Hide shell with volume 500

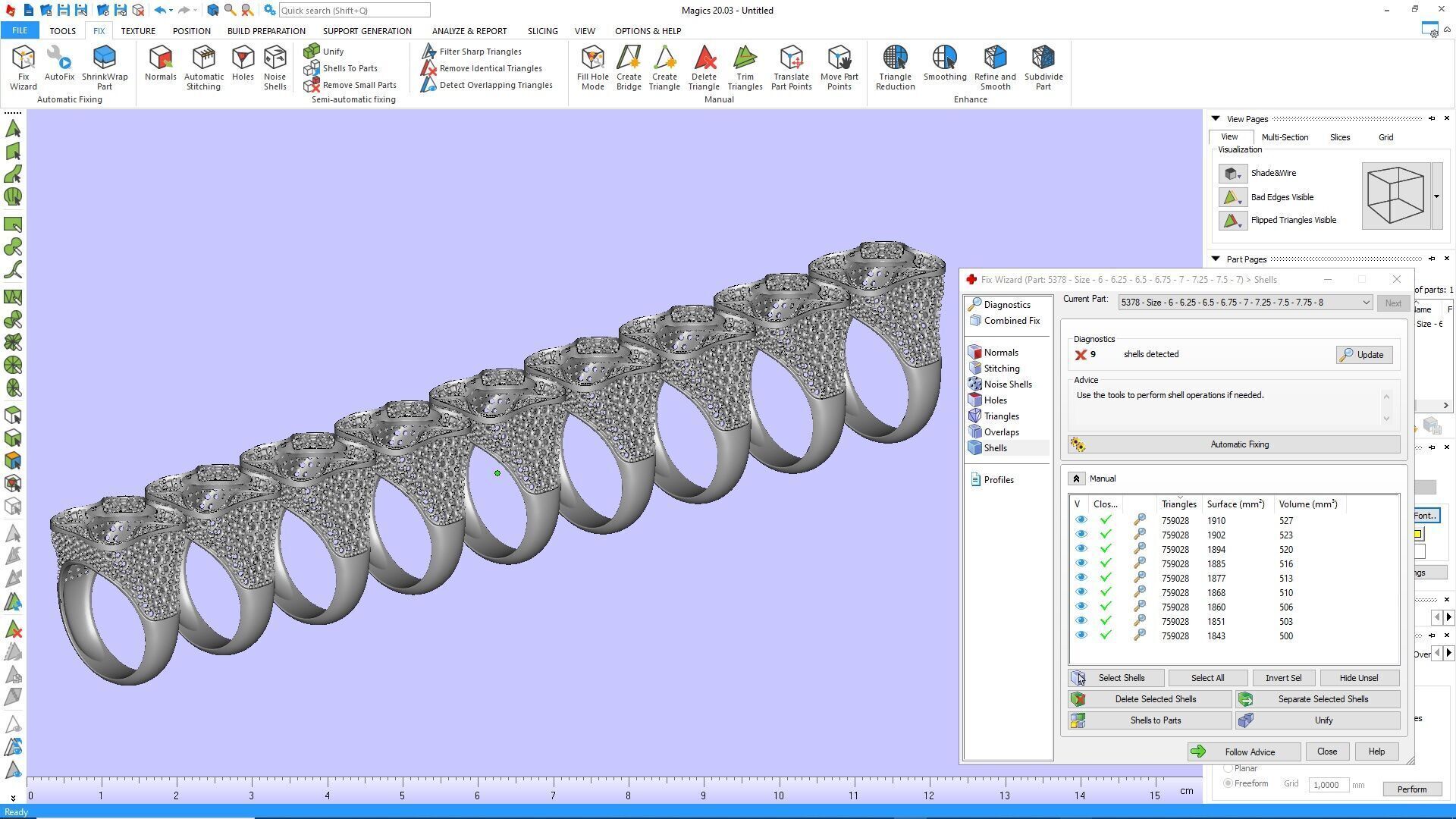(x=1081, y=635)
